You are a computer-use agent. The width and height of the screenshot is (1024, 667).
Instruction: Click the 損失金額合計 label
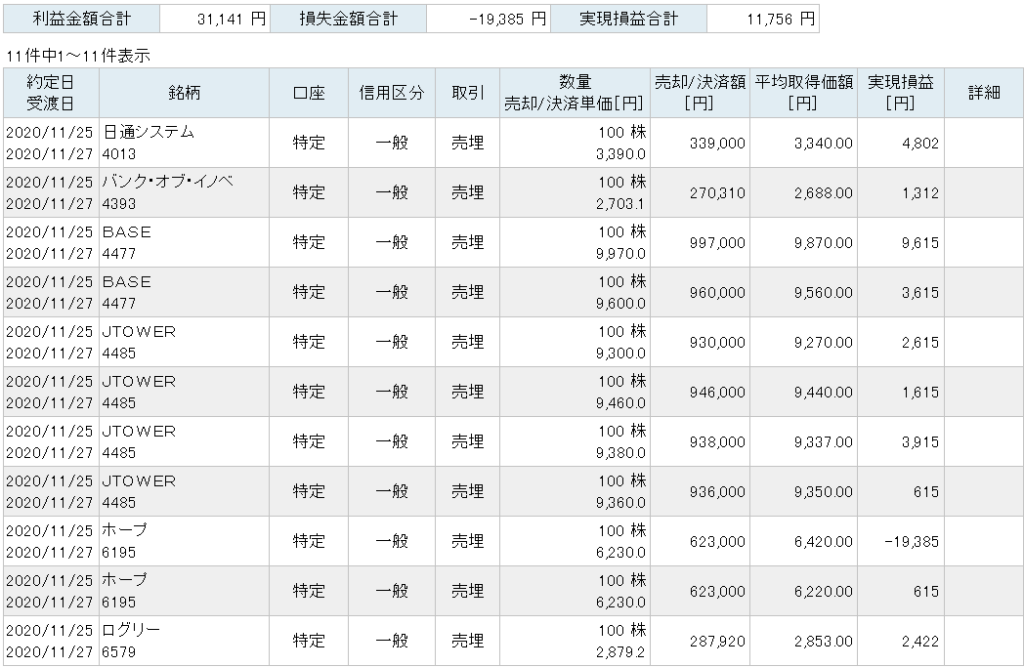[x=348, y=19]
